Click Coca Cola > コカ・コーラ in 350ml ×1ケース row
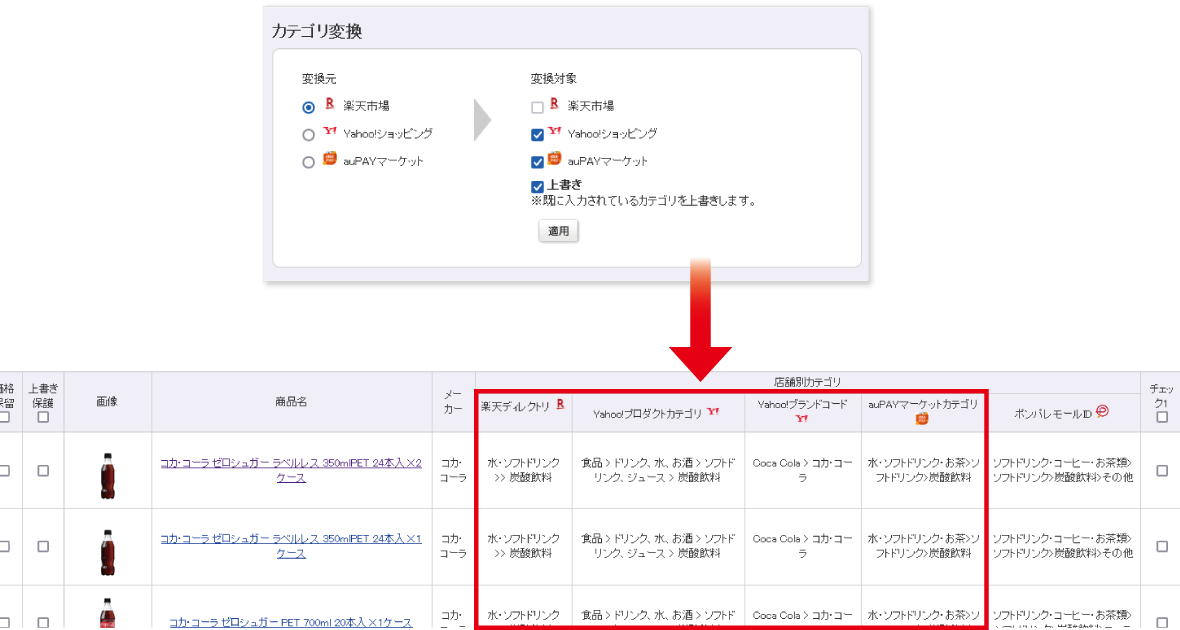This screenshot has height=630, width=1180. coord(802,546)
